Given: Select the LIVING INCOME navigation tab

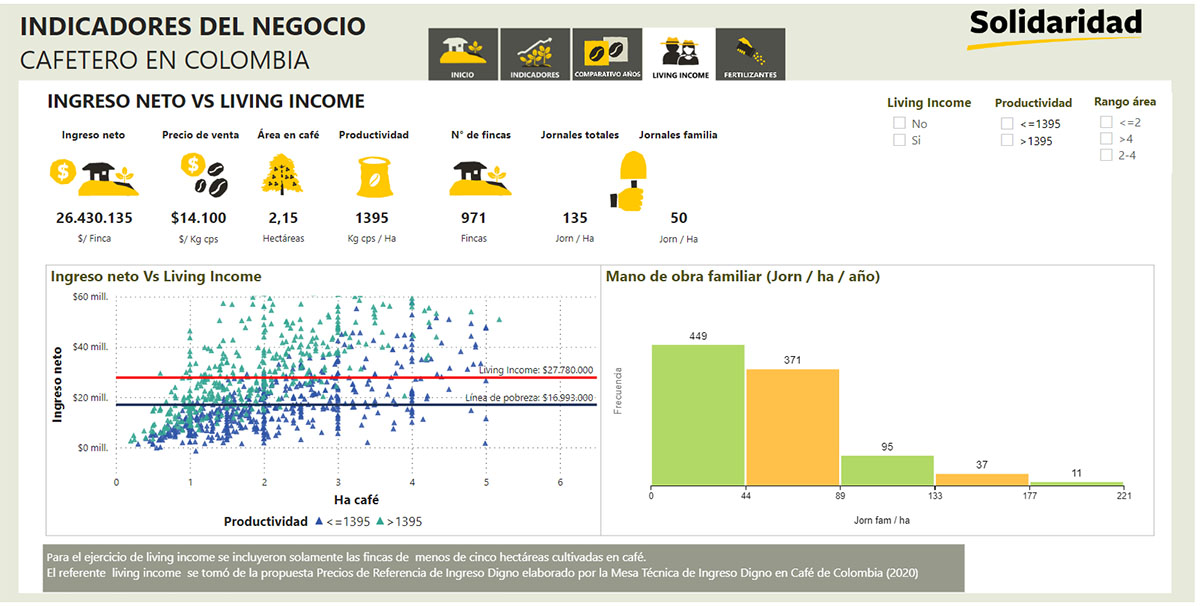Looking at the screenshot, I should point(679,50).
